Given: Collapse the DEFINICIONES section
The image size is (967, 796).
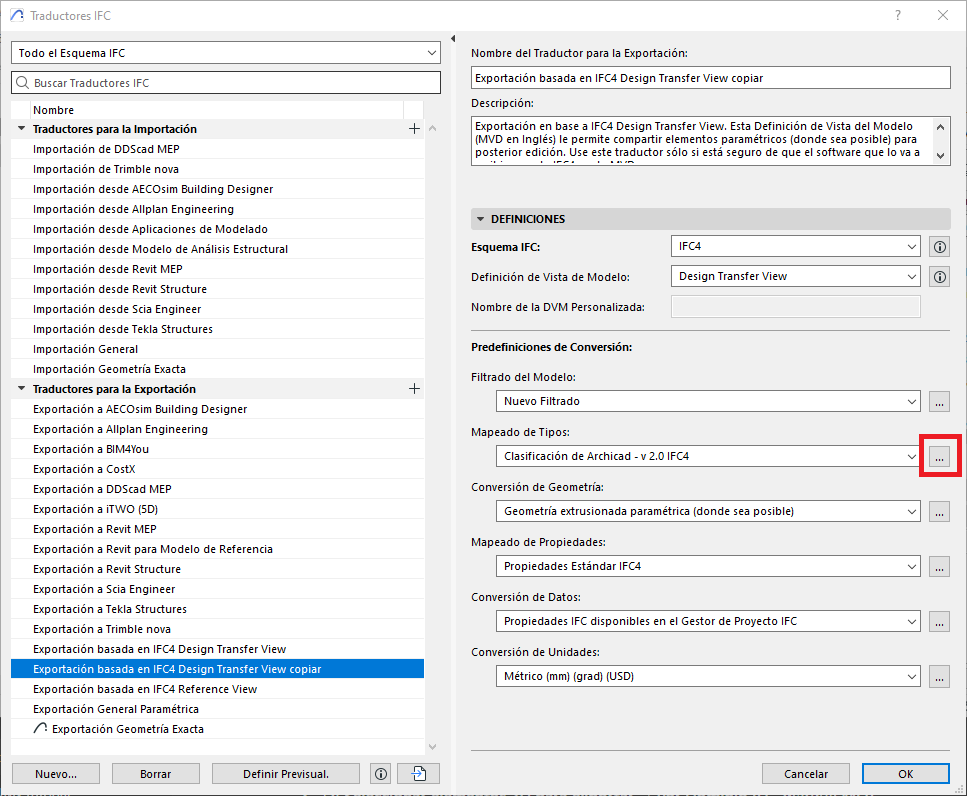Looking at the screenshot, I should [481, 219].
